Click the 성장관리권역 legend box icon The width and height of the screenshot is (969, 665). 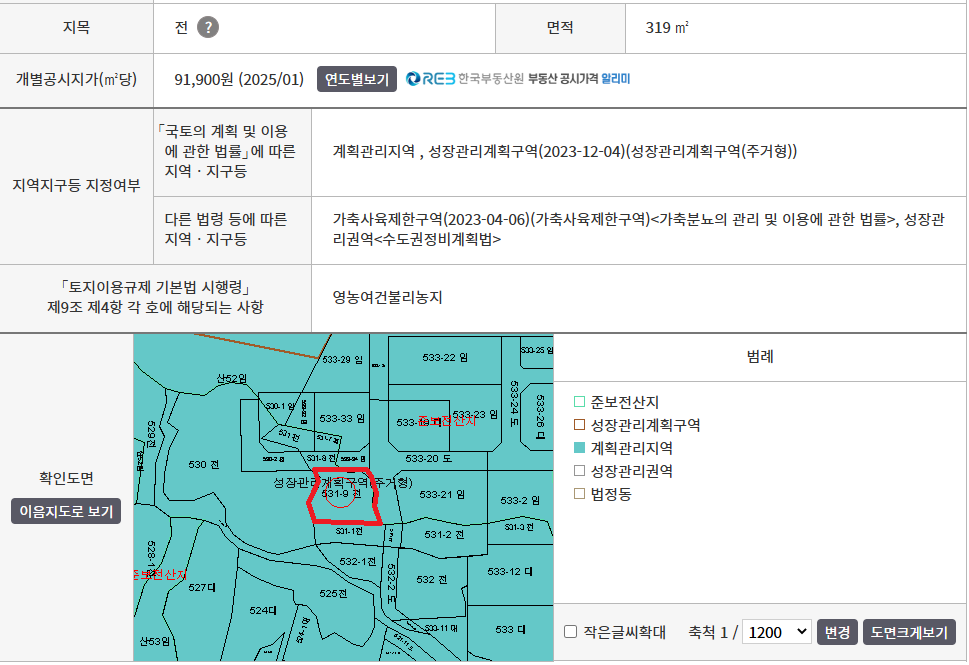(x=579, y=471)
